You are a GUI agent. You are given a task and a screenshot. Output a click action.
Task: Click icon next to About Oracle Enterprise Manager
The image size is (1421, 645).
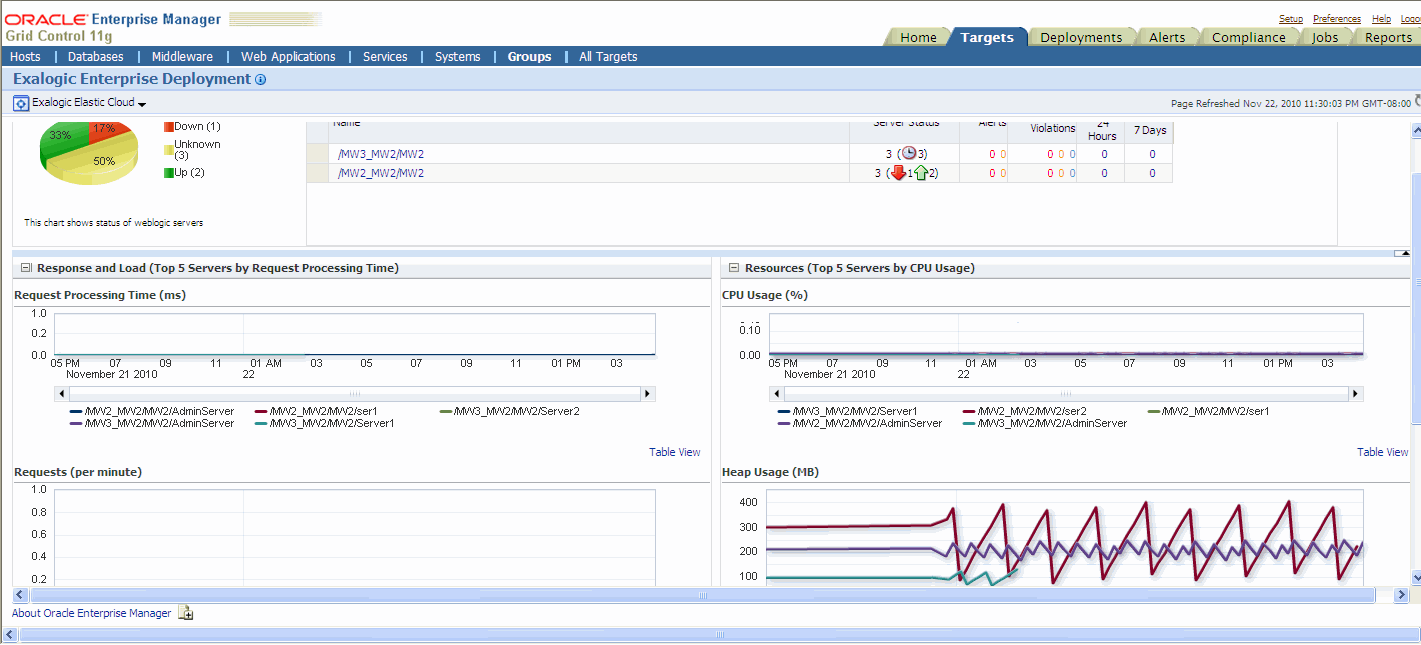click(186, 613)
